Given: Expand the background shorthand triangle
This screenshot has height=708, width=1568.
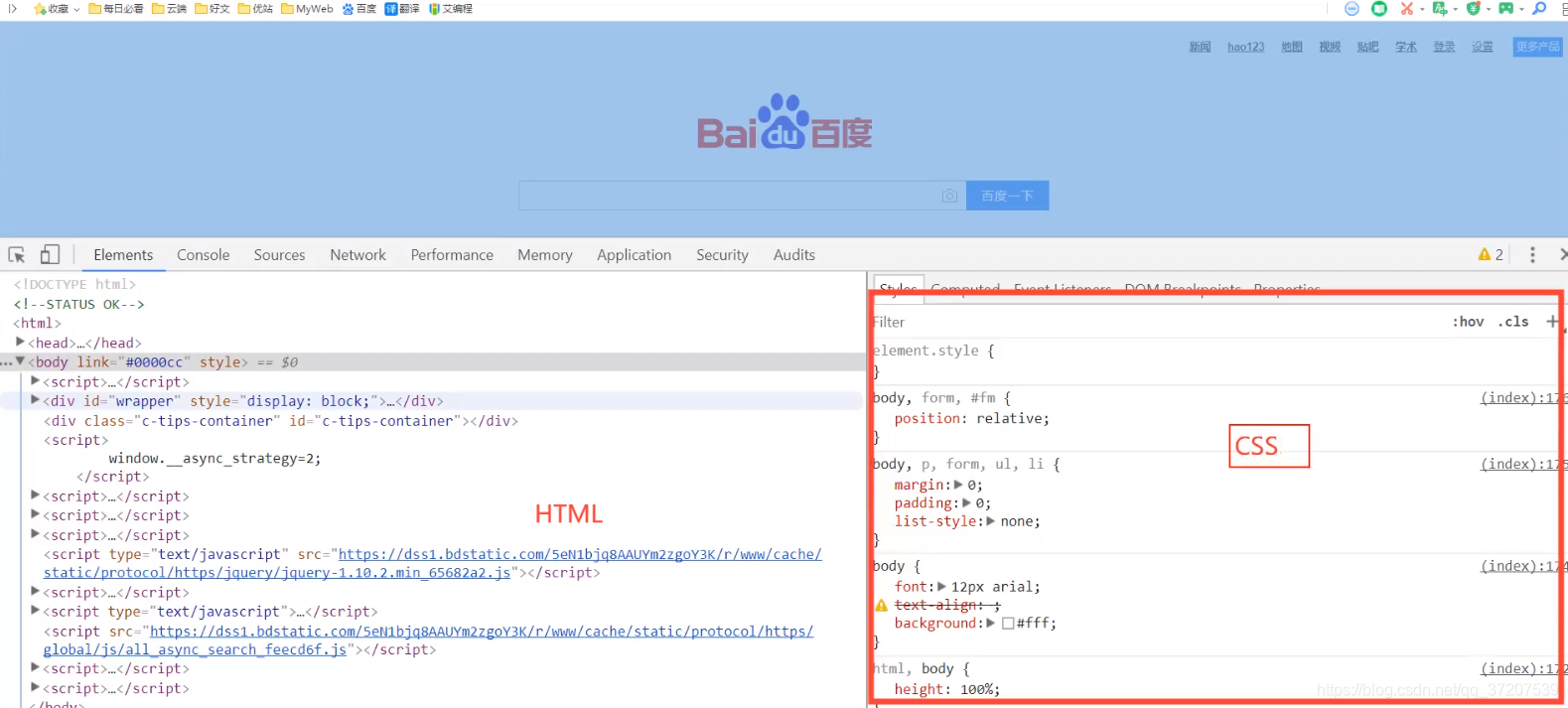Looking at the screenshot, I should [x=991, y=623].
